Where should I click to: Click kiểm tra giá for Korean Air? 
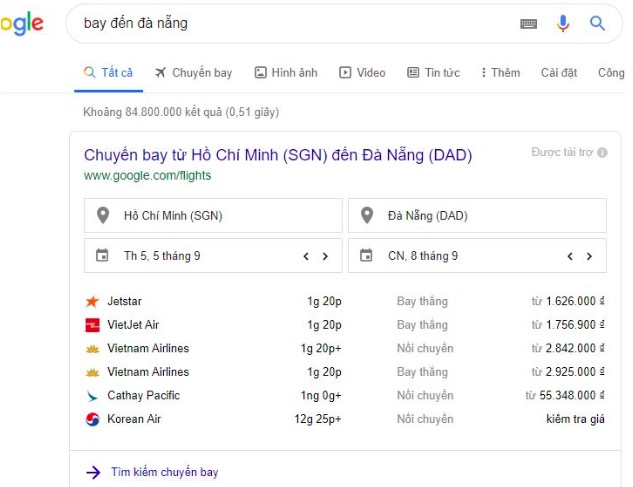(575, 419)
